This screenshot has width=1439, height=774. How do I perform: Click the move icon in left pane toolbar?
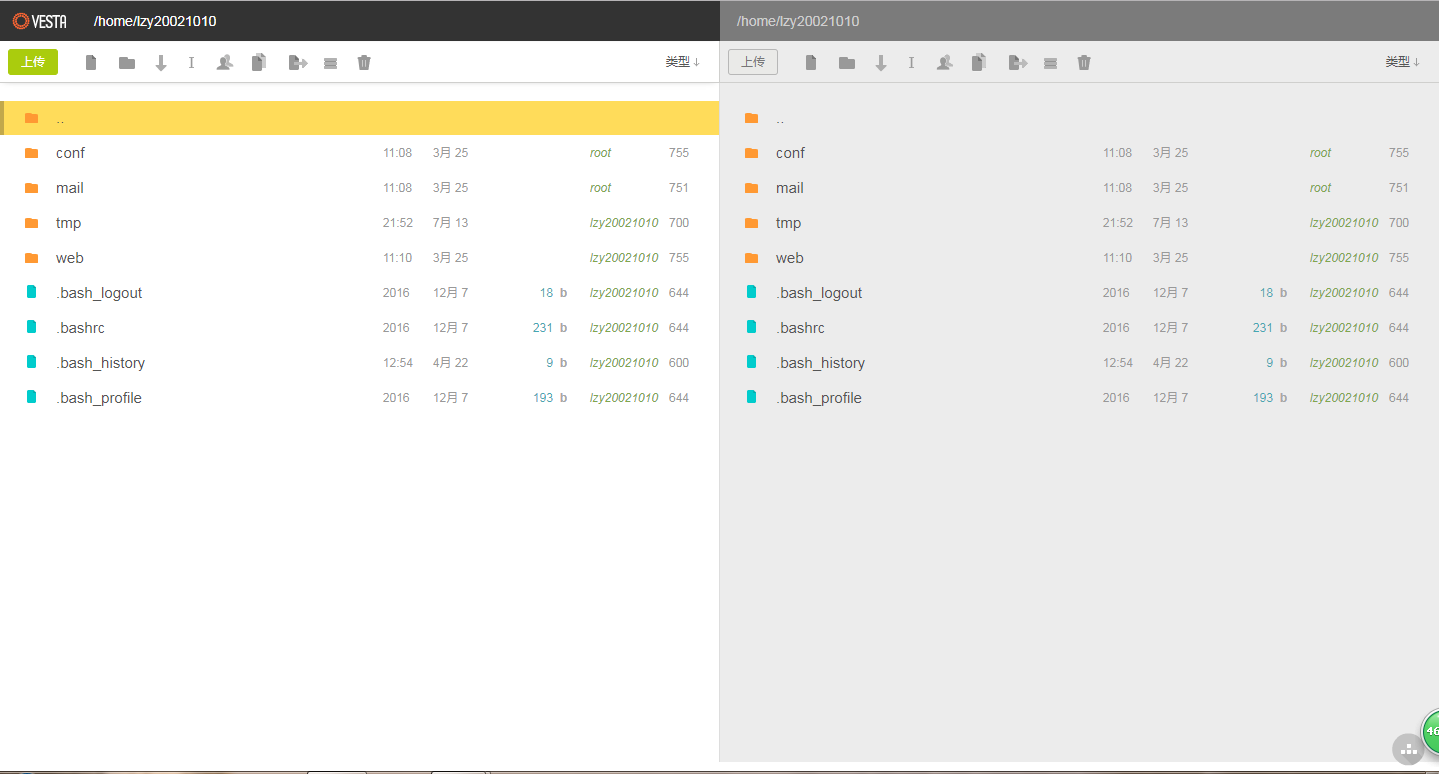pyautogui.click(x=298, y=63)
